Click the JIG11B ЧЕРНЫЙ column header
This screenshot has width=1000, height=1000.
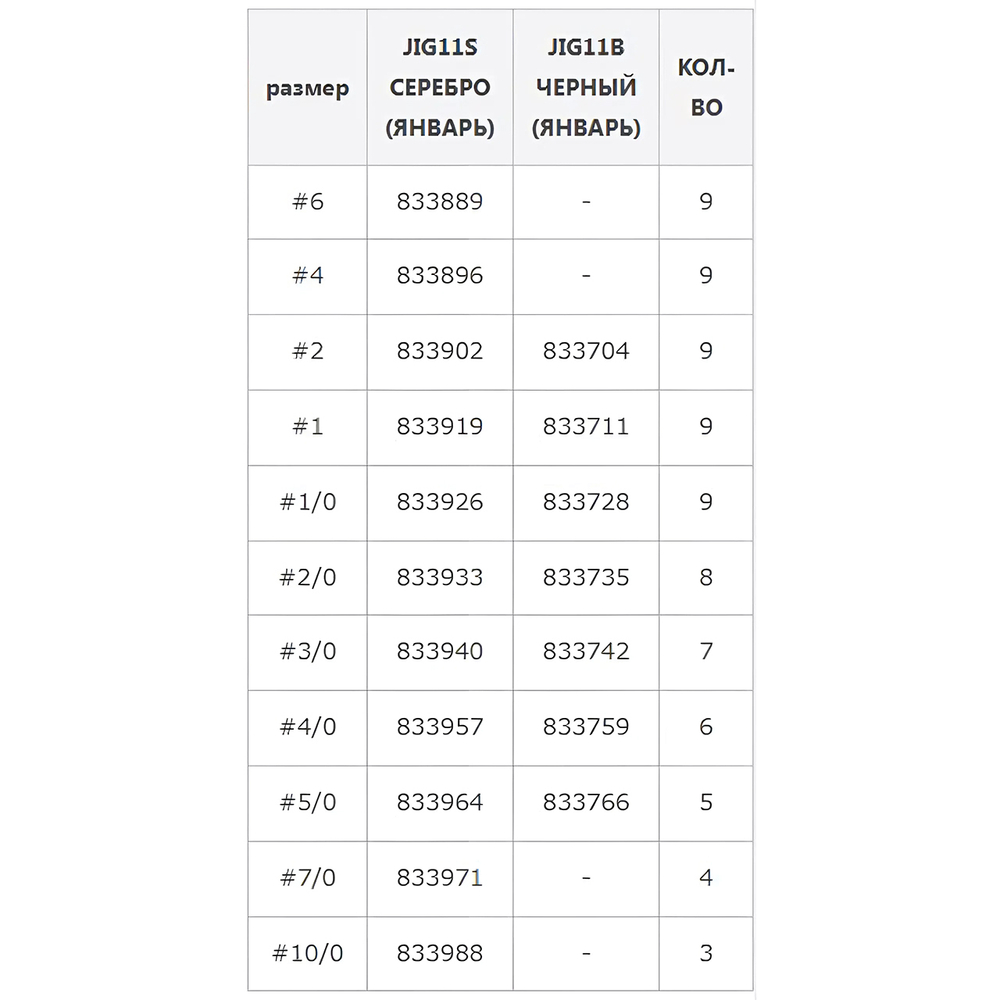pos(586,88)
